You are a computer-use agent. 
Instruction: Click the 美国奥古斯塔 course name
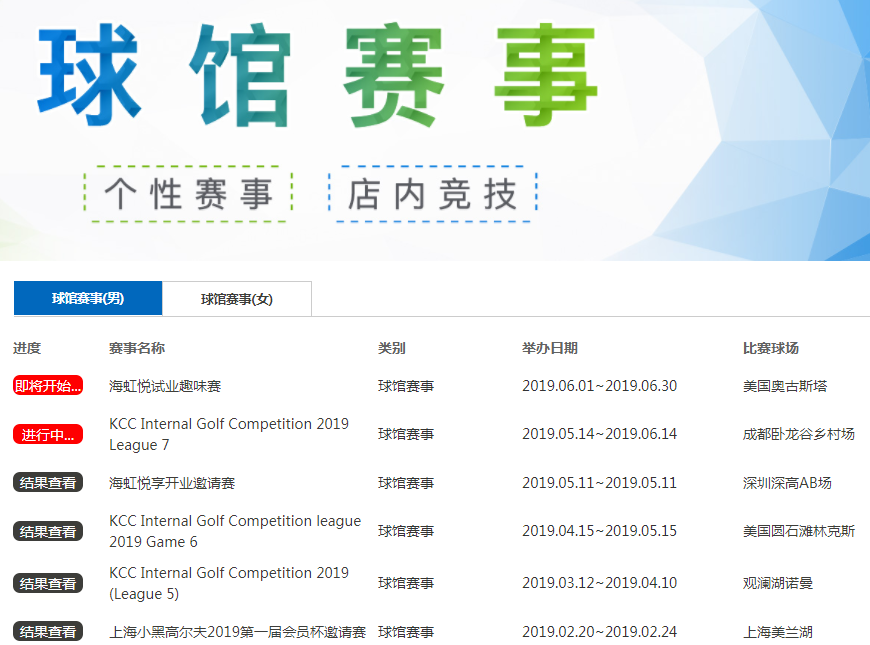tap(784, 386)
